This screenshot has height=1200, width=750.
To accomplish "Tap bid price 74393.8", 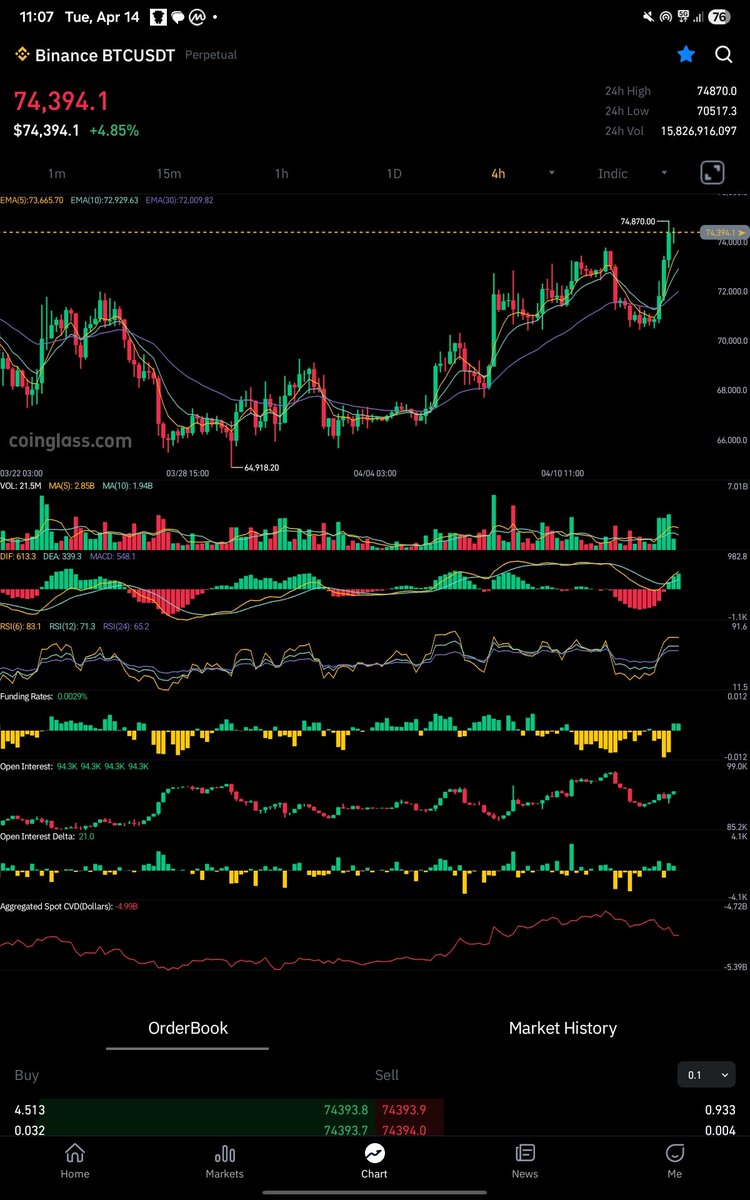I will click(345, 1110).
